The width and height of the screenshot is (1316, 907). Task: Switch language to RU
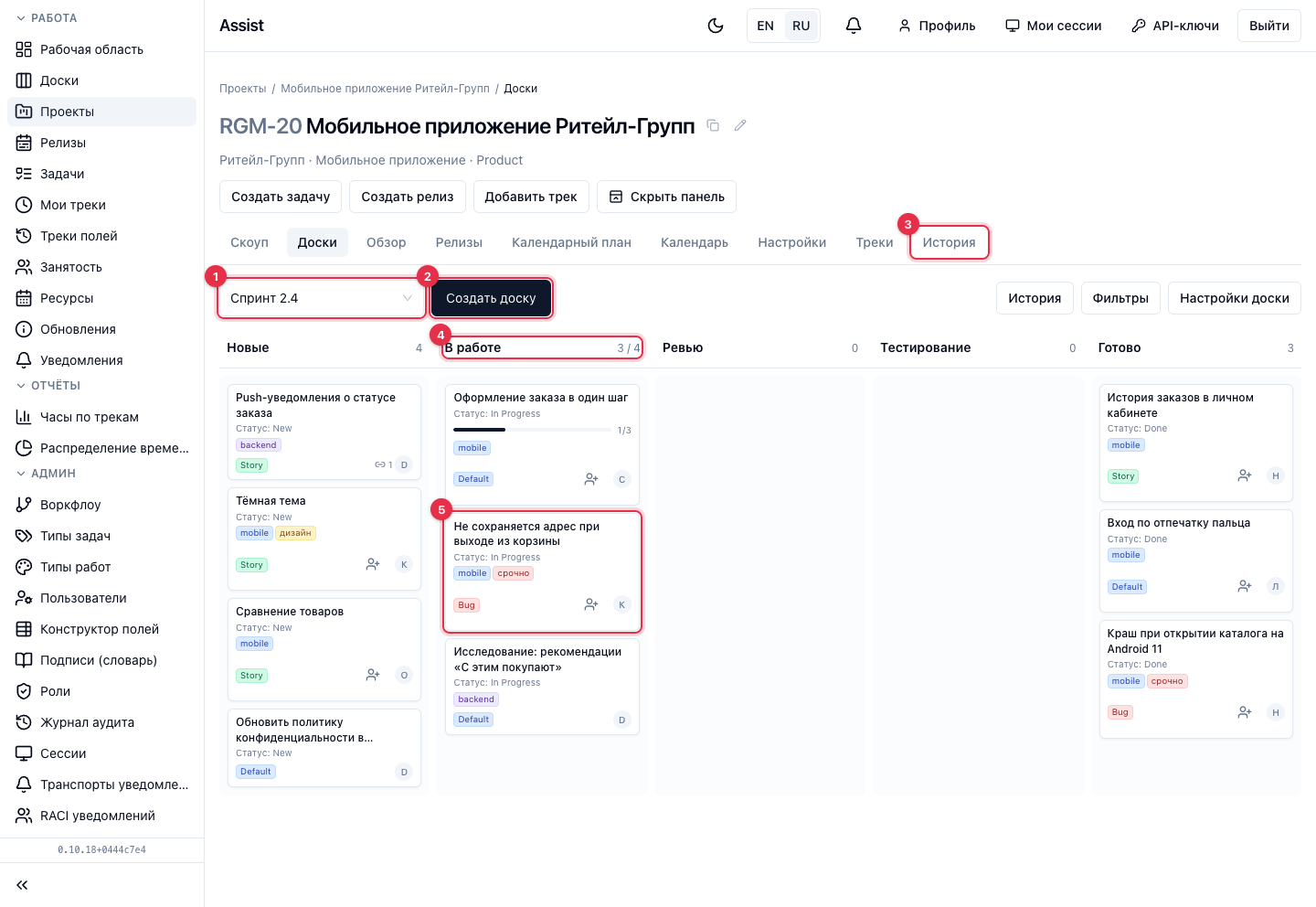click(801, 26)
